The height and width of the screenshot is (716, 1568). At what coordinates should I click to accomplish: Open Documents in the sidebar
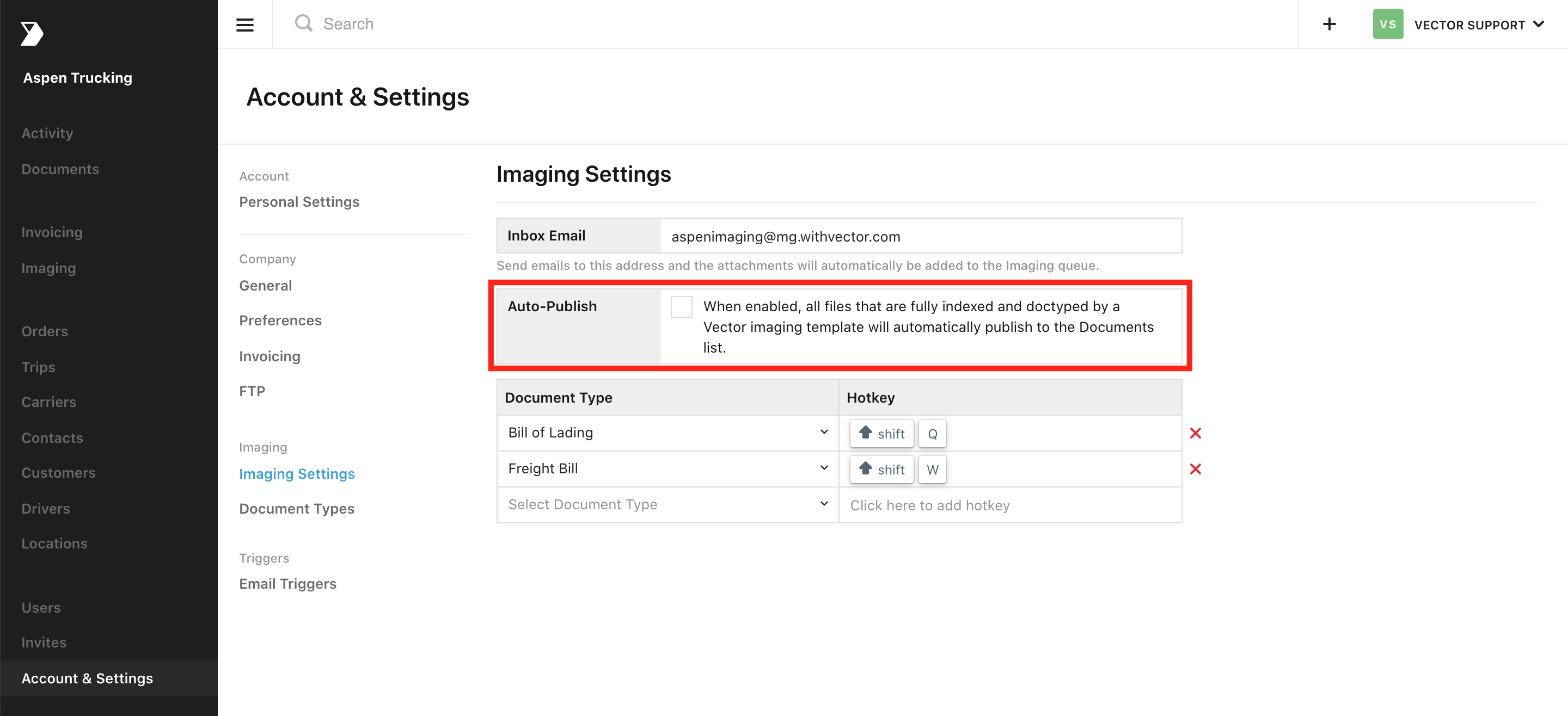60,169
